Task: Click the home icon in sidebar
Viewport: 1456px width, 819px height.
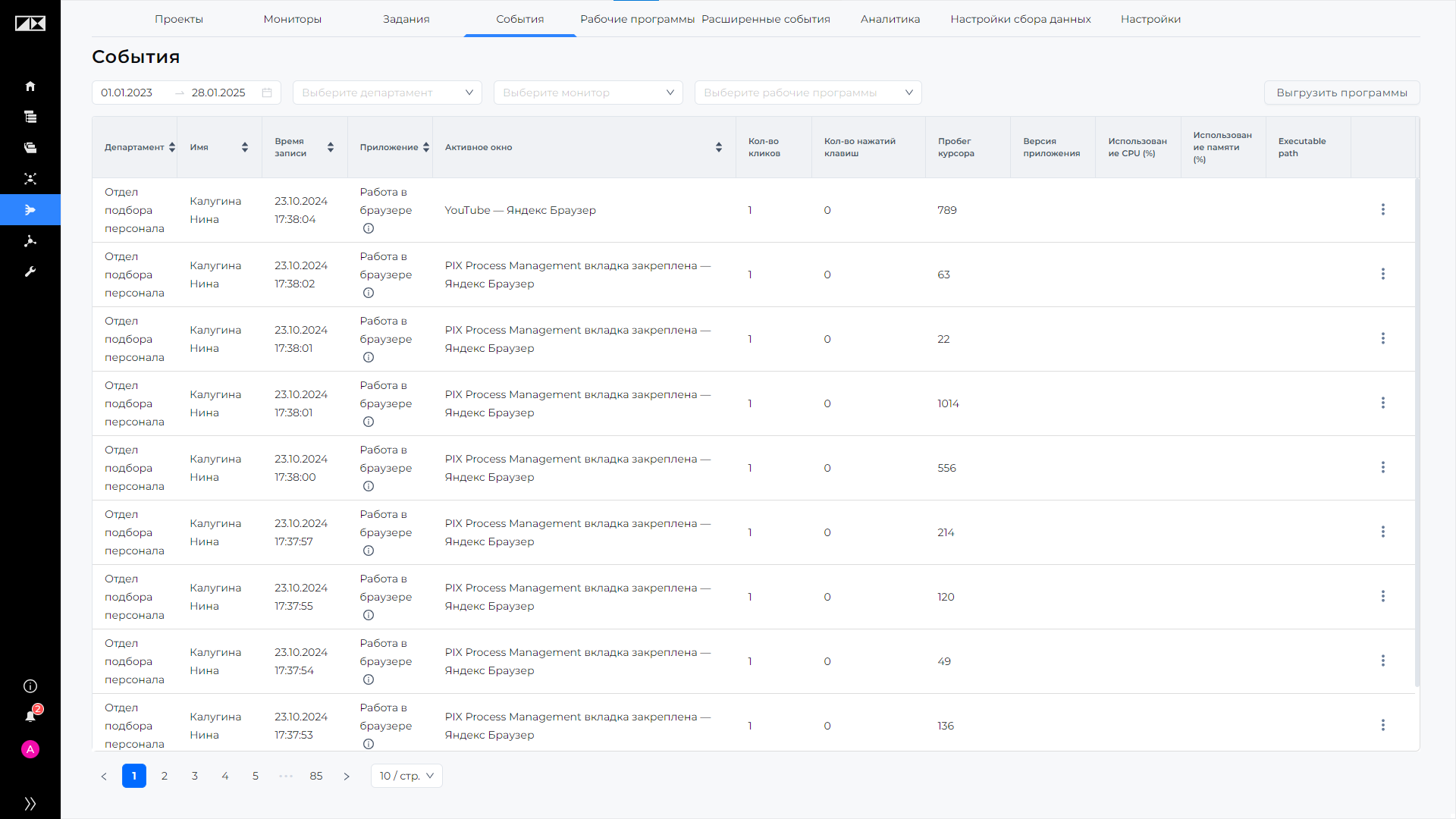Action: [30, 86]
